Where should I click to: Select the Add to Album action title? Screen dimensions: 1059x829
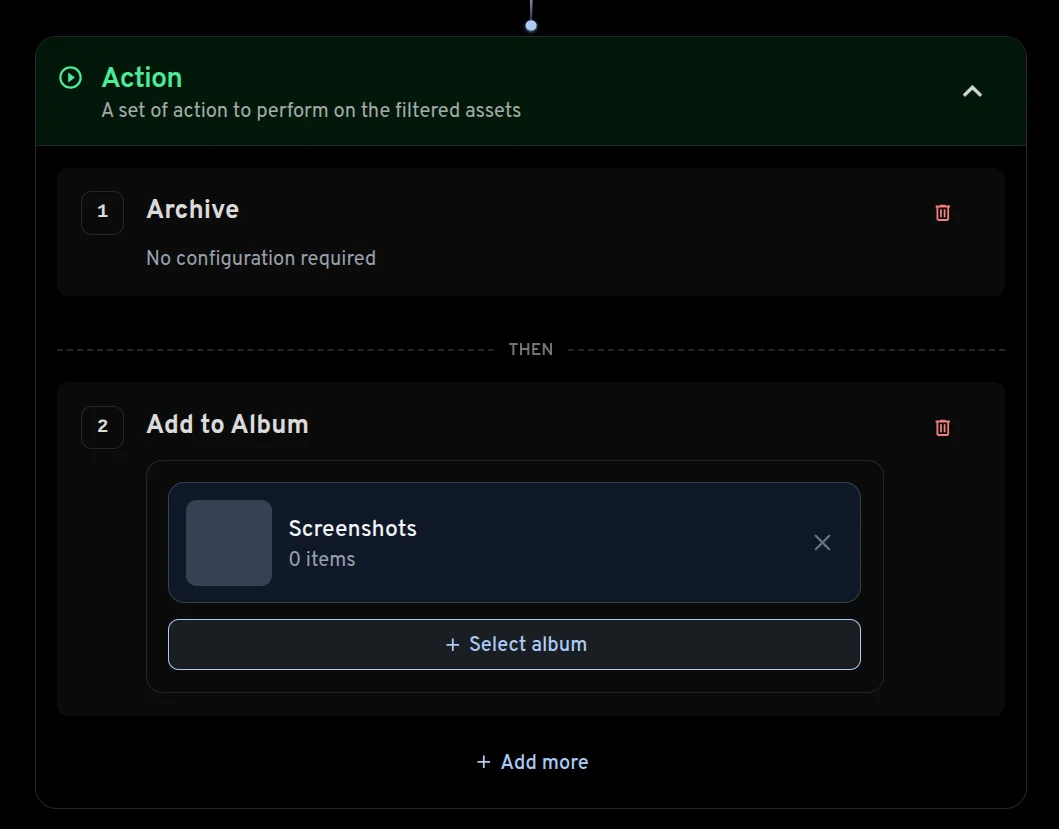click(227, 424)
